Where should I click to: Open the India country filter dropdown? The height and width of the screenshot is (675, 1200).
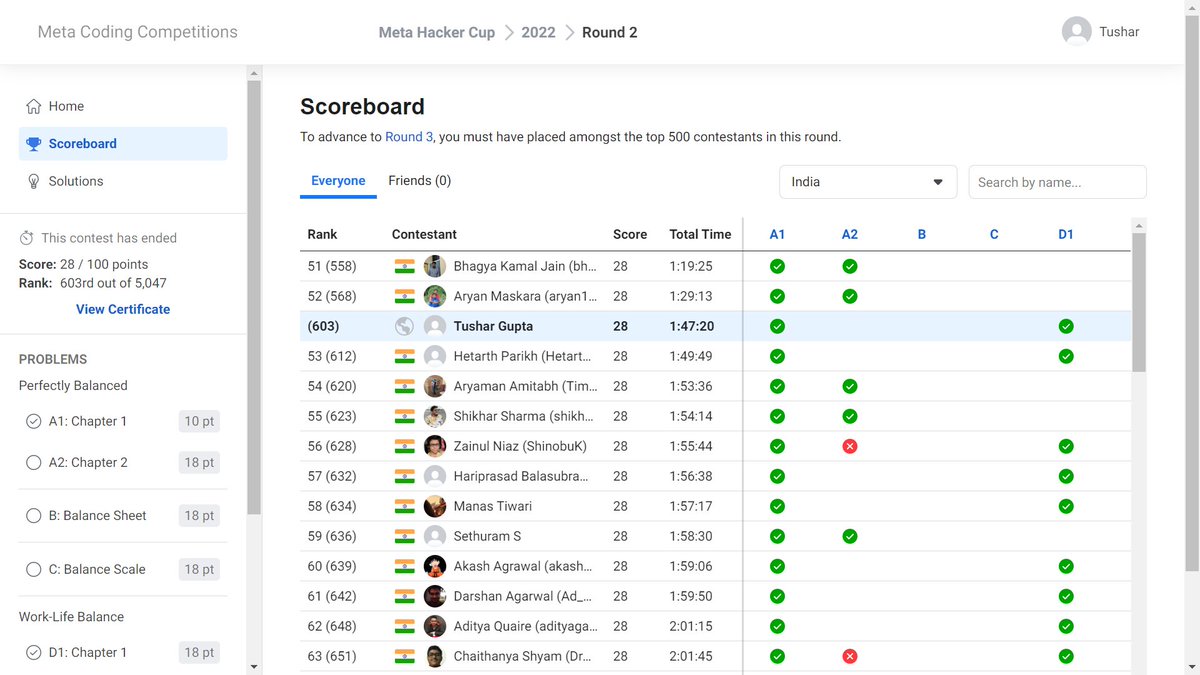[x=868, y=182]
